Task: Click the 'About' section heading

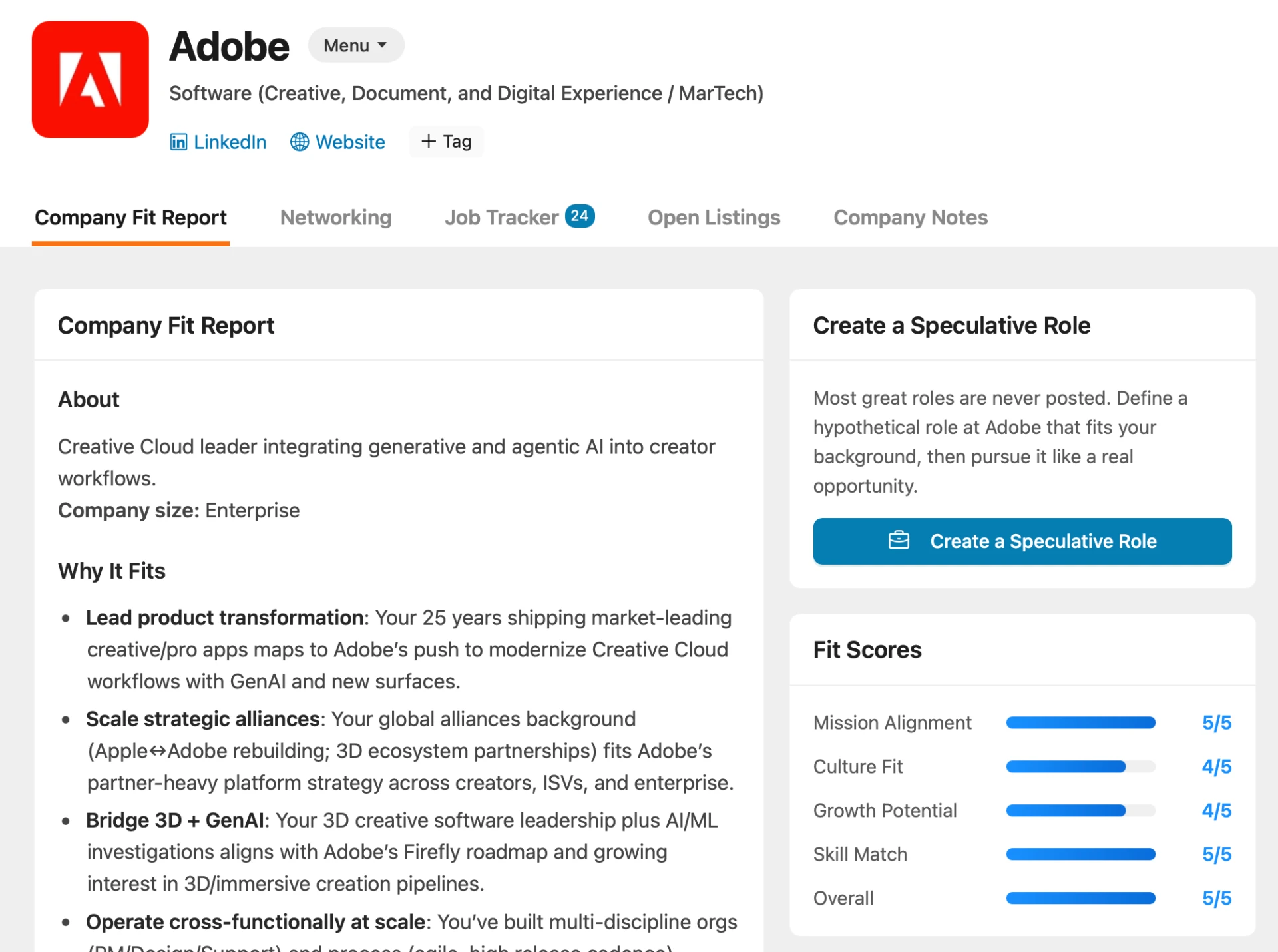Action: click(89, 399)
